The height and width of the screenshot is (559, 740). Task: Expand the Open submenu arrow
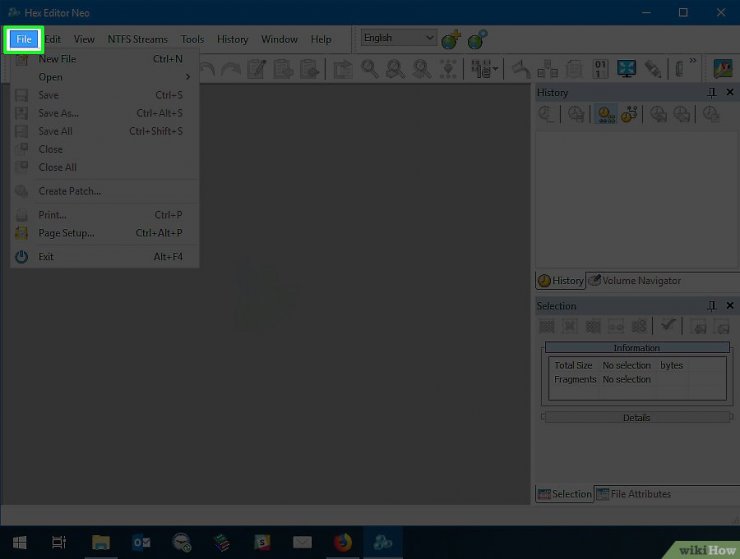[x=188, y=76]
